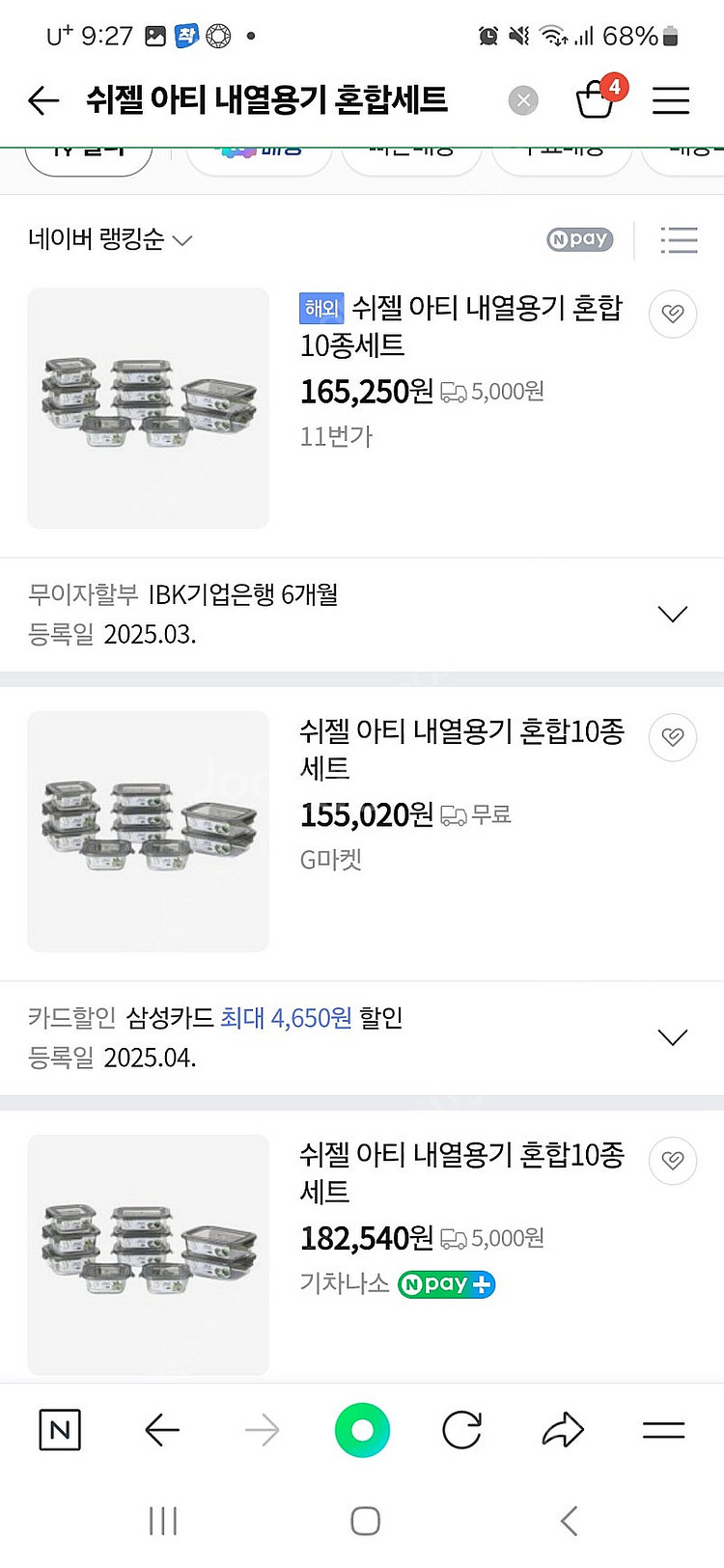Expand 무이자할부 IBK기업은행 details
This screenshot has width=724, height=1568.
click(672, 614)
